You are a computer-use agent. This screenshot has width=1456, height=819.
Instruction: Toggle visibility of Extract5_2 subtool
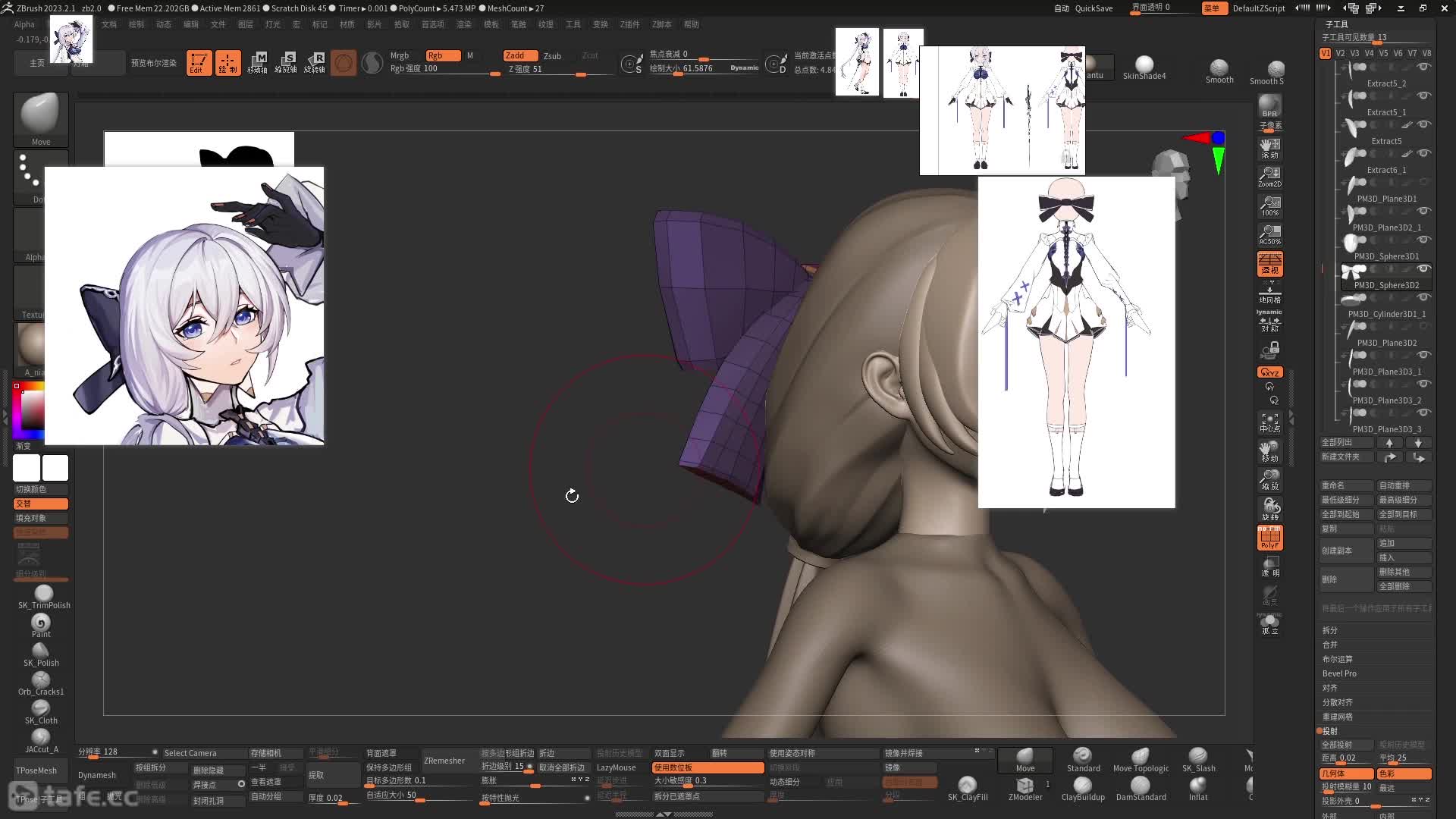(x=1423, y=67)
